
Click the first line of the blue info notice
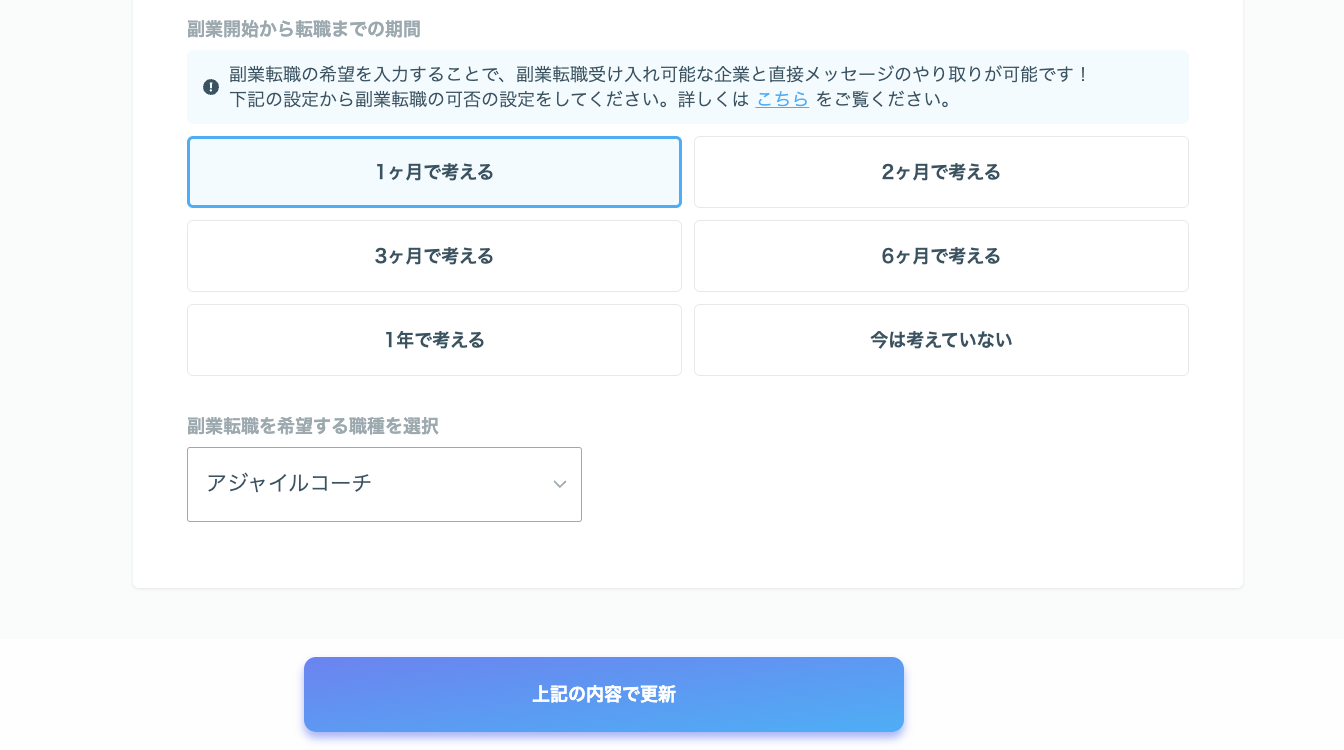[659, 74]
